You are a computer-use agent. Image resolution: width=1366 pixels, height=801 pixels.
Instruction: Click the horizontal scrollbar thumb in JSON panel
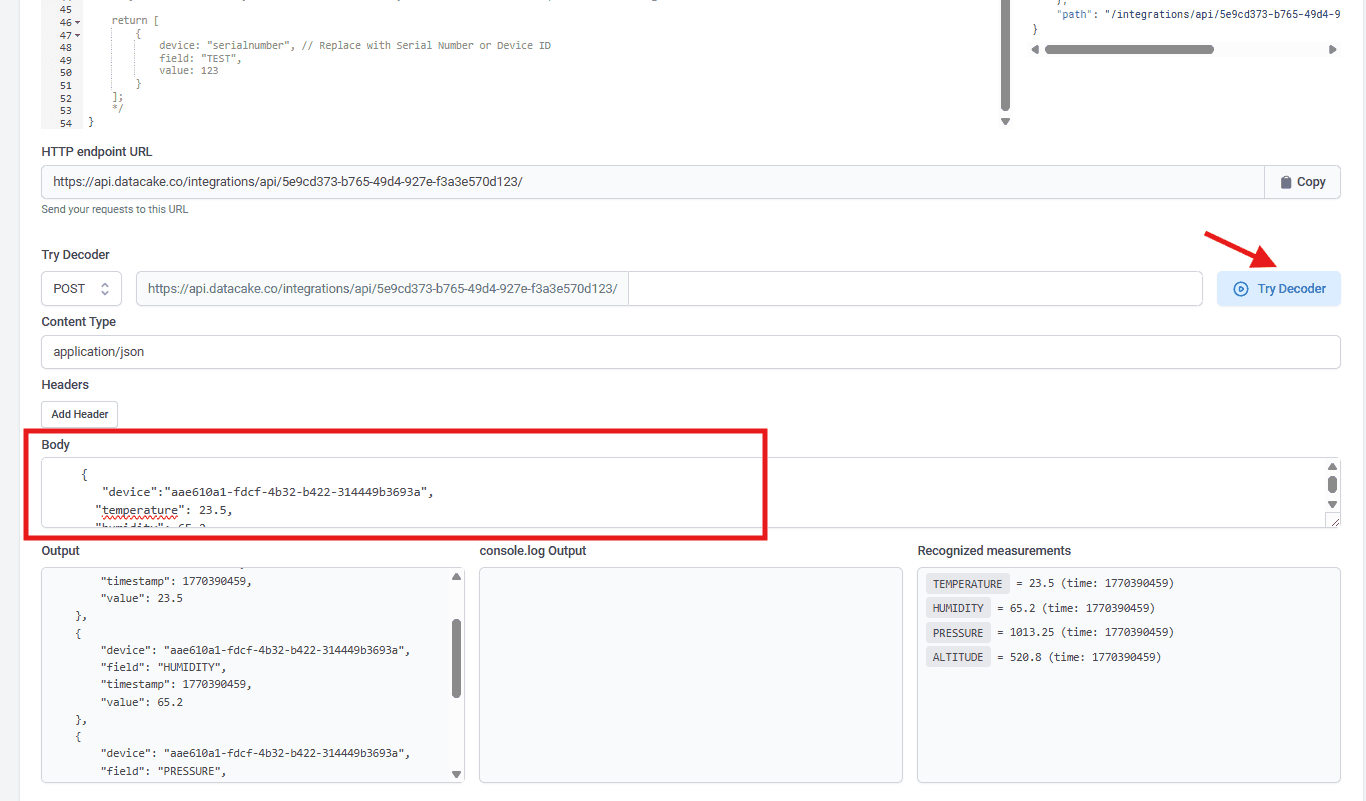[1128, 49]
